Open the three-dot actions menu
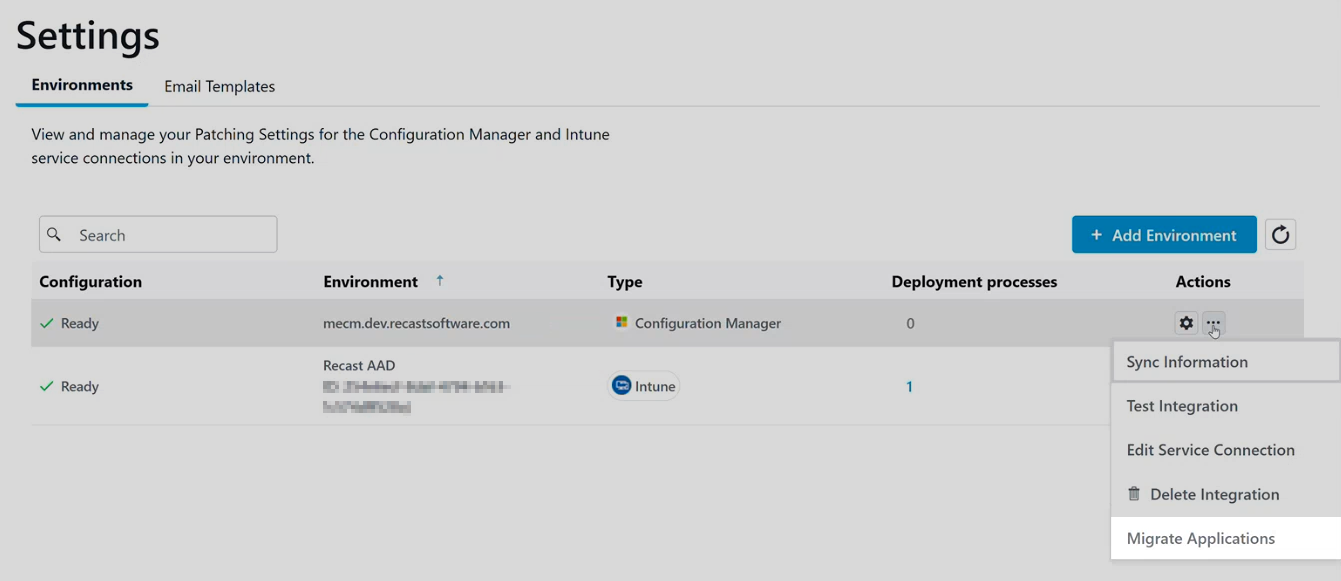The height and width of the screenshot is (581, 1341). 1213,323
